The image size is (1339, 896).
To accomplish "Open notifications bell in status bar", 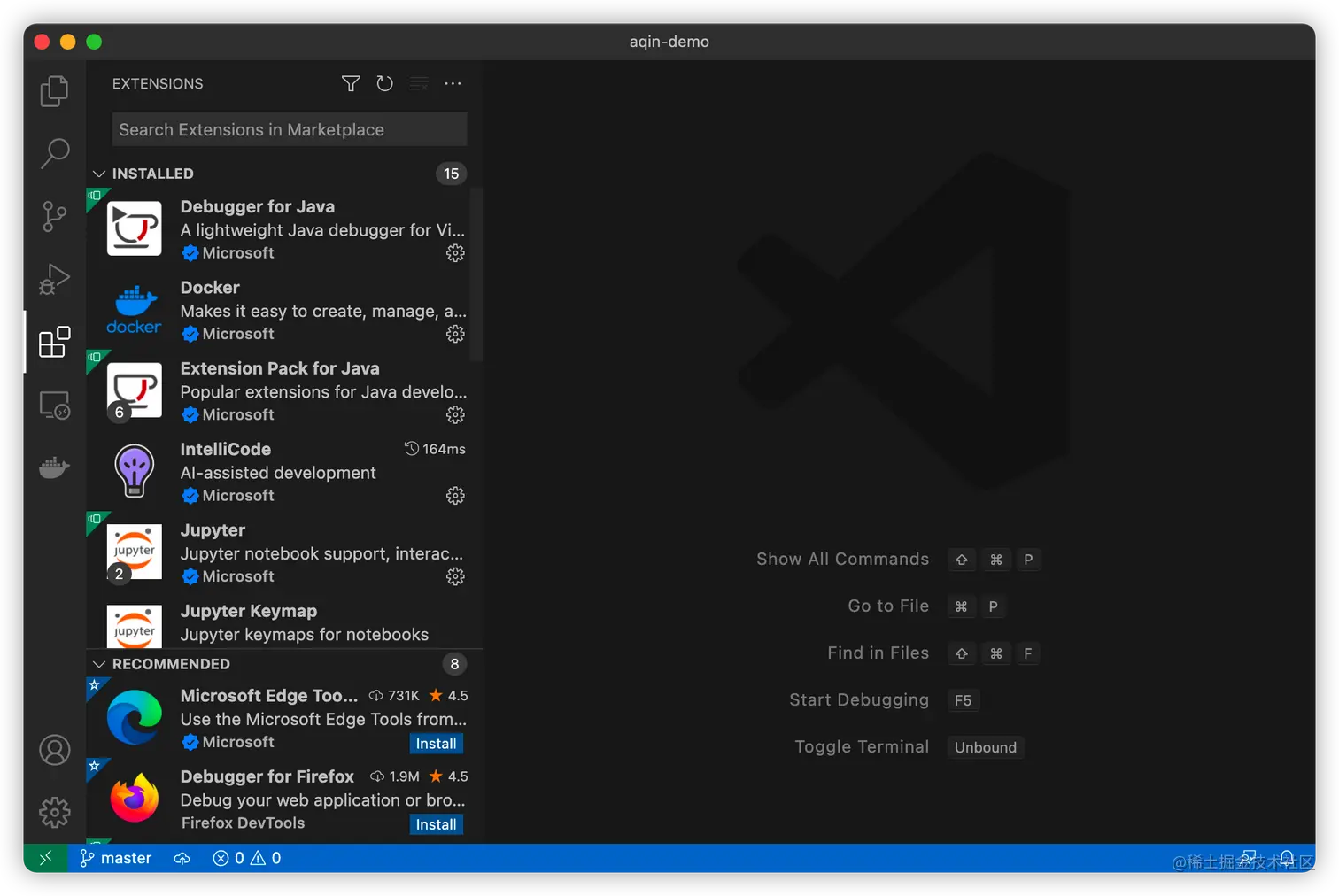I will [x=1287, y=858].
